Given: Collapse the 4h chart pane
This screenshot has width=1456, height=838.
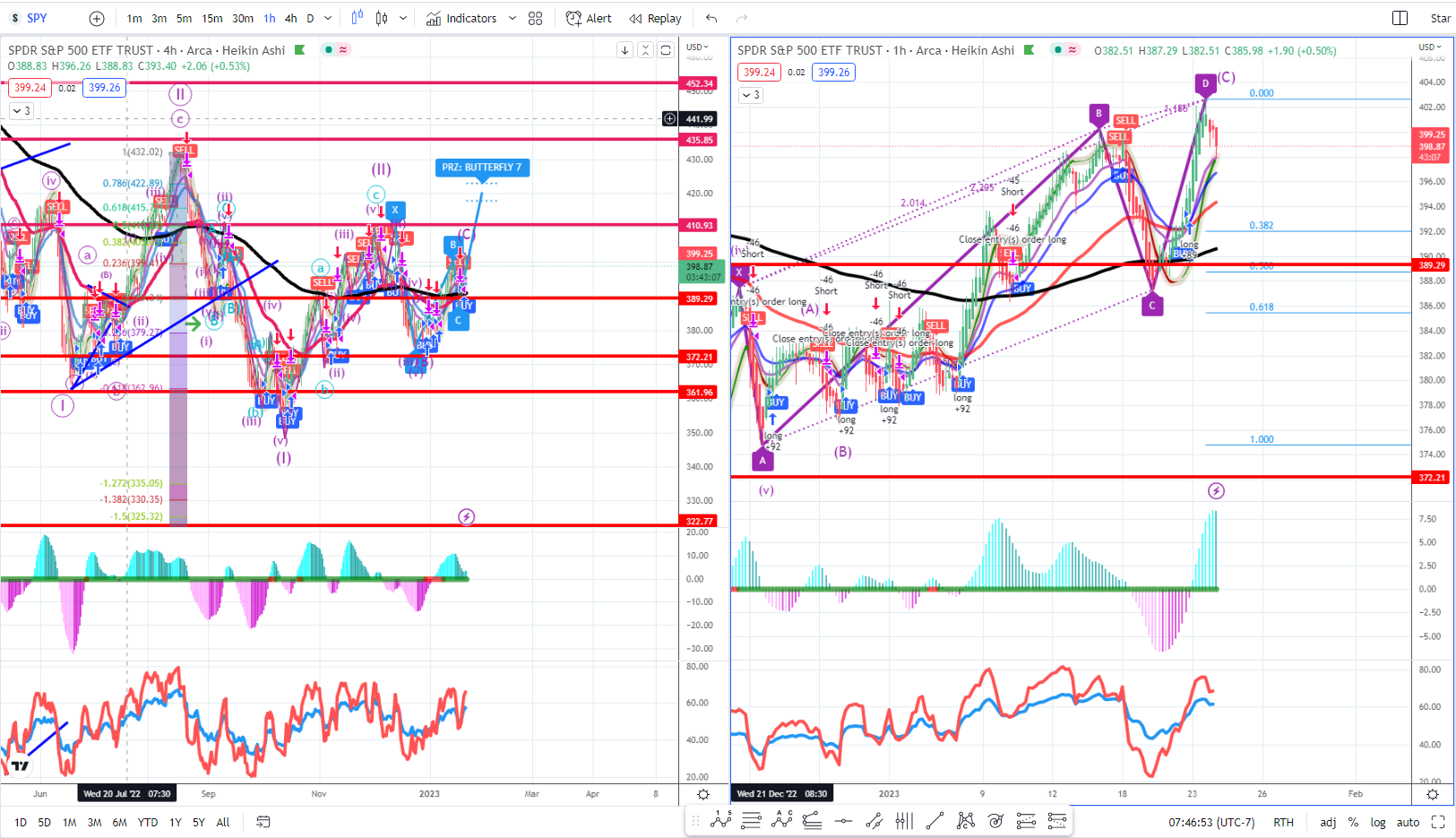Looking at the screenshot, I should point(645,50).
